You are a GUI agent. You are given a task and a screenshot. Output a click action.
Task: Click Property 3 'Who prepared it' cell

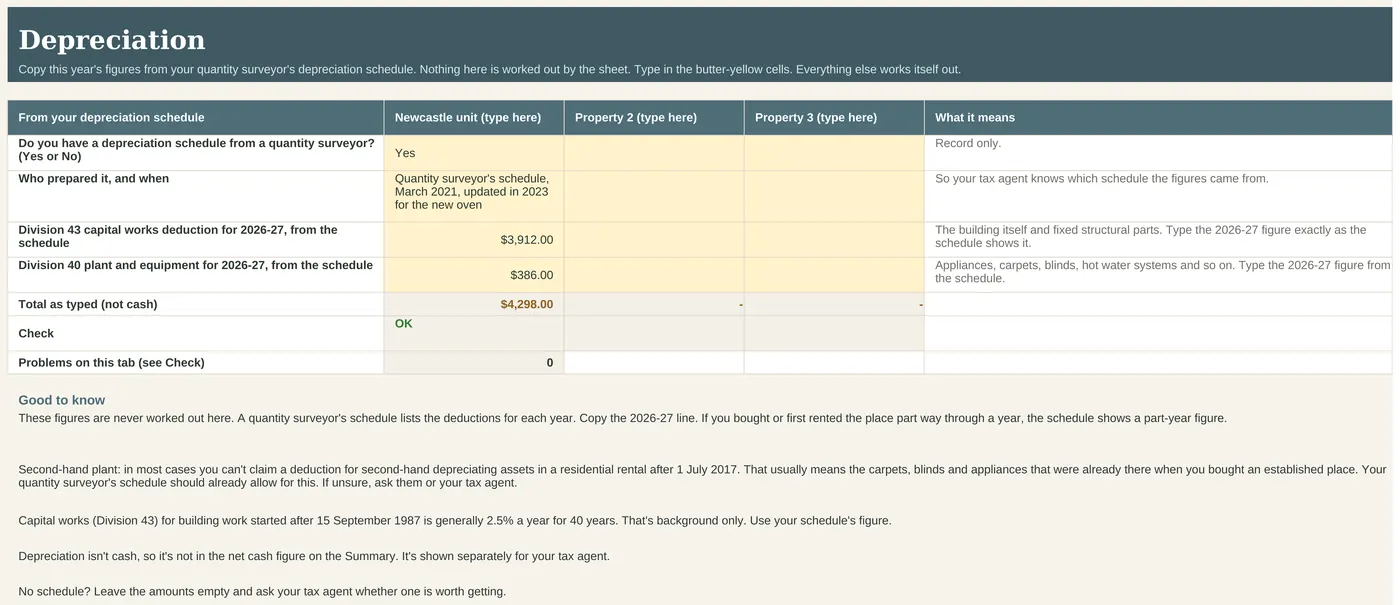click(x=834, y=196)
